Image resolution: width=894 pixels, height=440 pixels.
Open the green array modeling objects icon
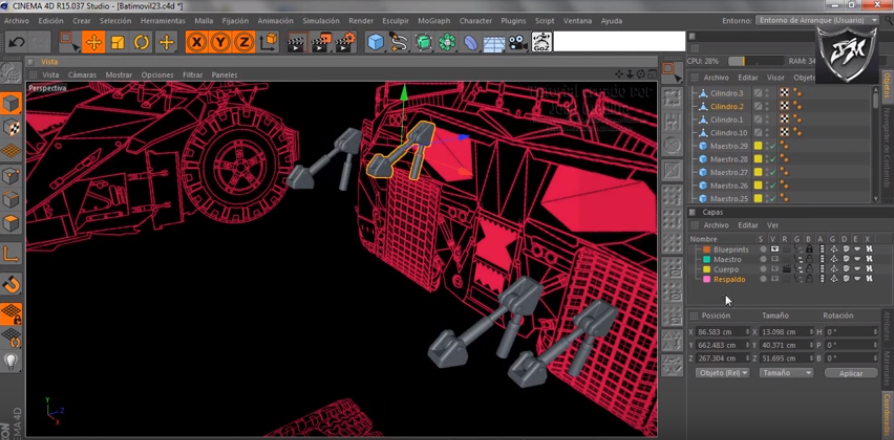(x=447, y=42)
